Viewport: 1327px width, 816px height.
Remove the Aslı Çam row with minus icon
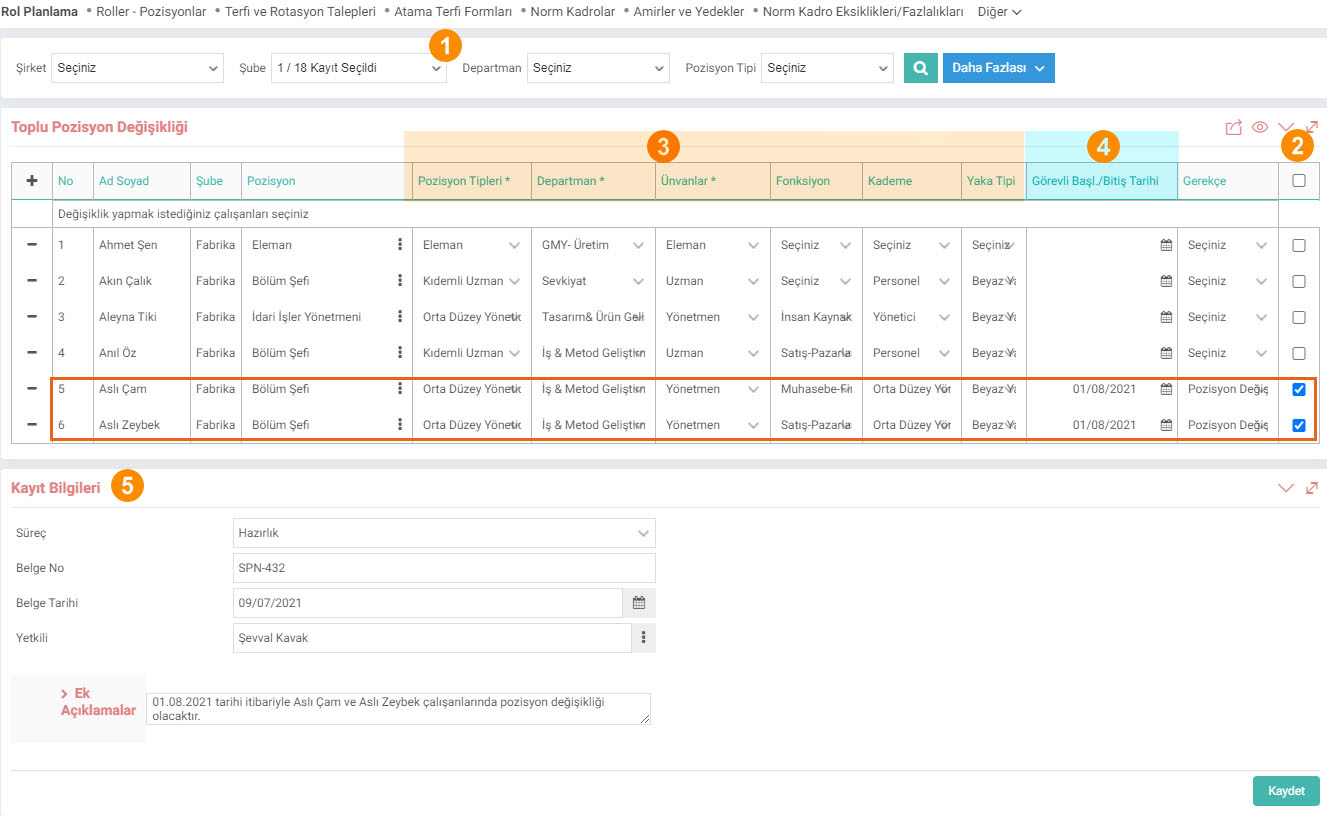click(32, 389)
